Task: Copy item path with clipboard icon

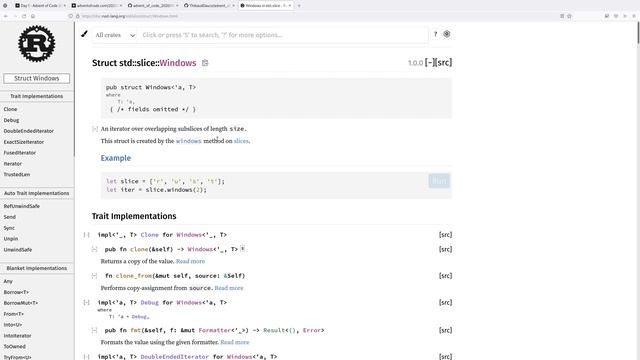Action: click(x=205, y=63)
